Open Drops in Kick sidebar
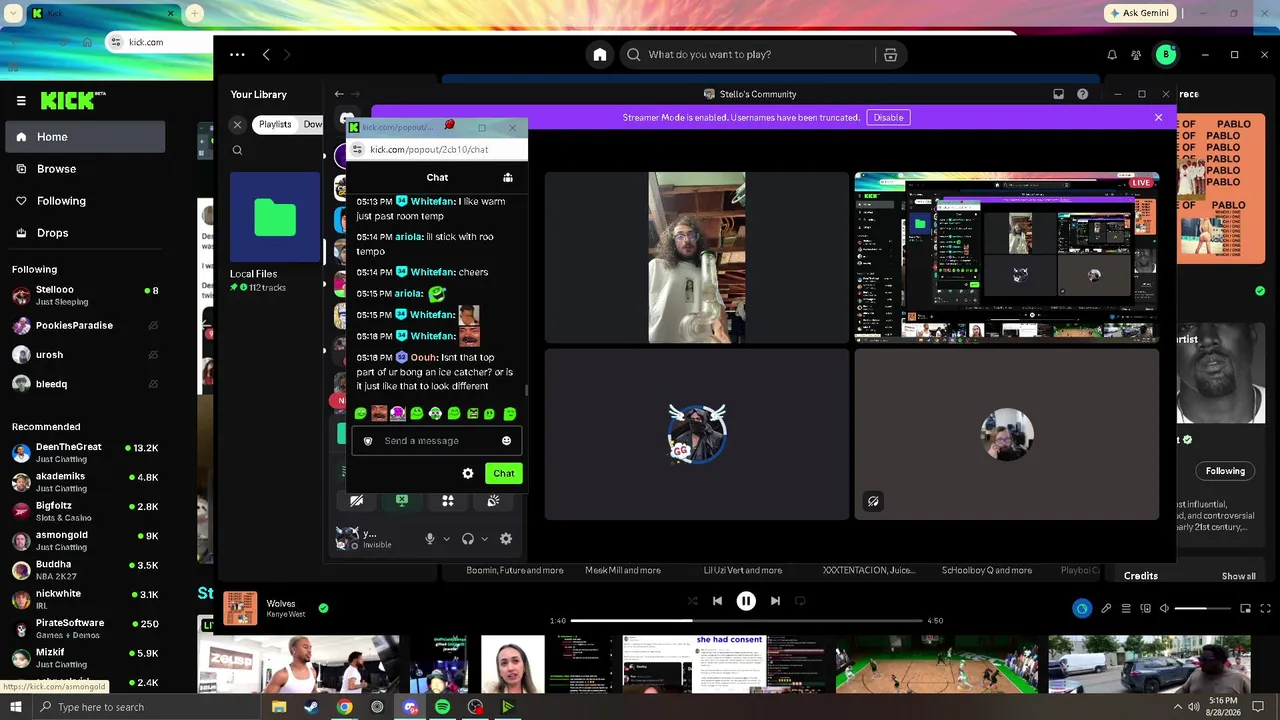Viewport: 1280px width, 720px height. click(x=85, y=233)
